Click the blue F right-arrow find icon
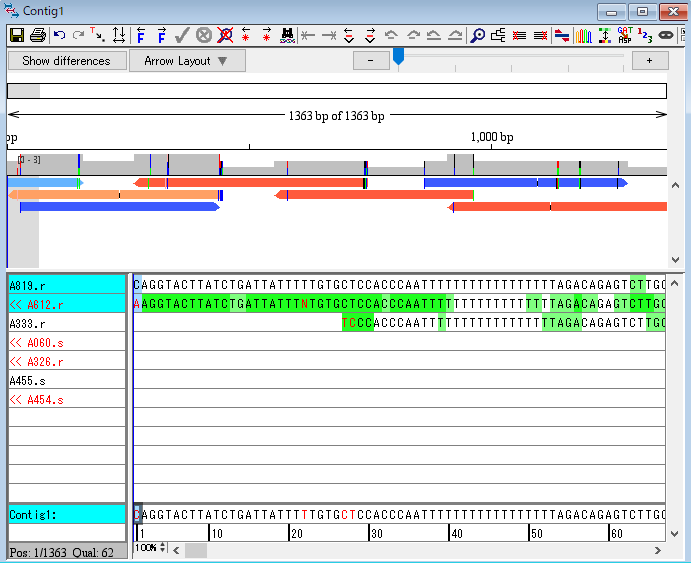Image resolution: width=691 pixels, height=563 pixels. pos(161,35)
